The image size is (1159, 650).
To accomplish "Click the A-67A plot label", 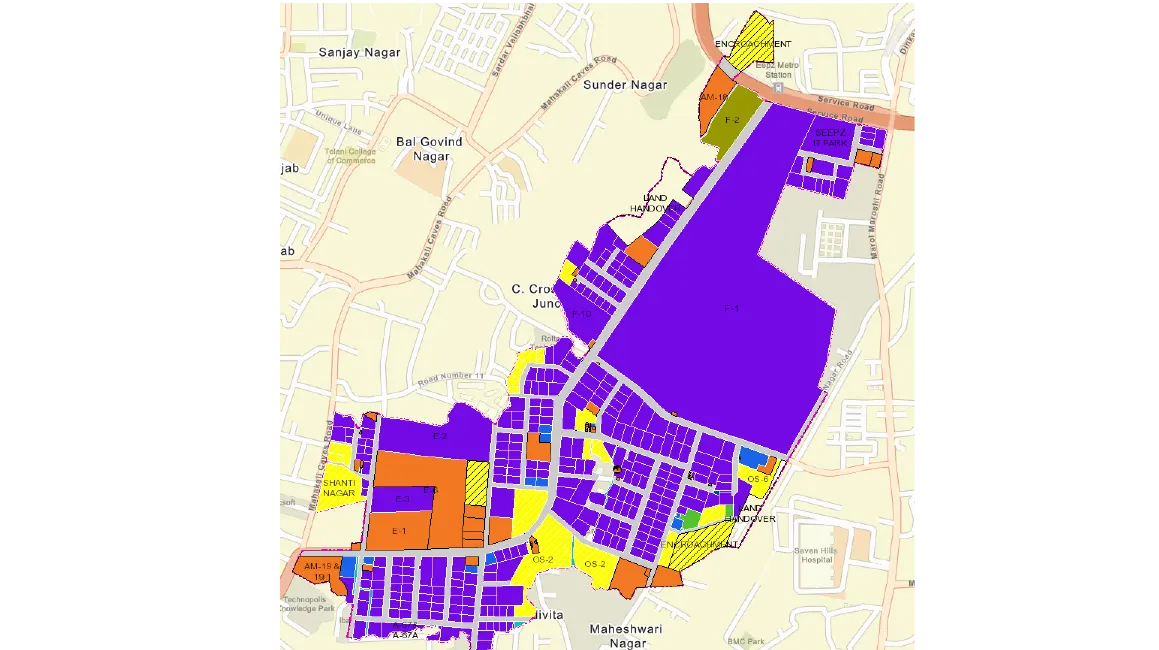I will [406, 633].
